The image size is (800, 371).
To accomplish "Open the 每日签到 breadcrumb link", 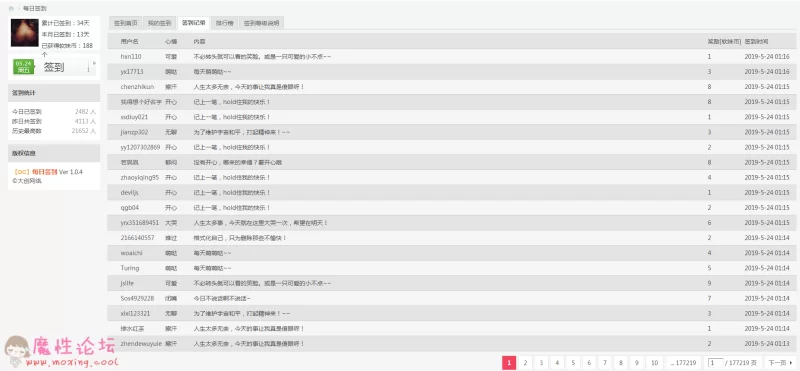I will [35, 9].
